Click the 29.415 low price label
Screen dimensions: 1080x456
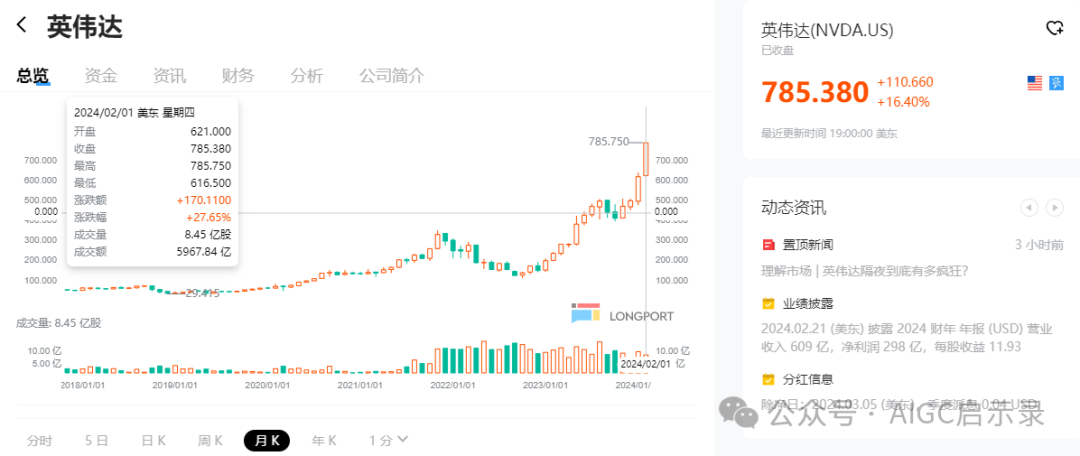(x=202, y=293)
